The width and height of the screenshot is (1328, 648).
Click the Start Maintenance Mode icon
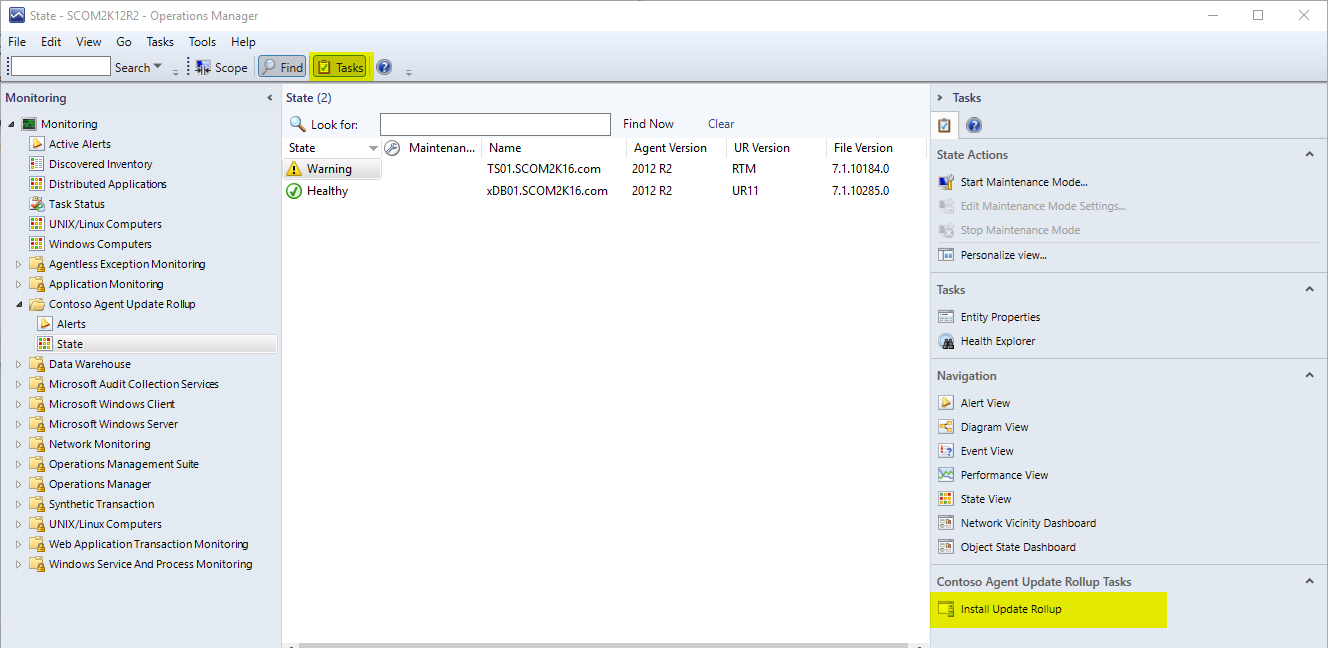[946, 182]
